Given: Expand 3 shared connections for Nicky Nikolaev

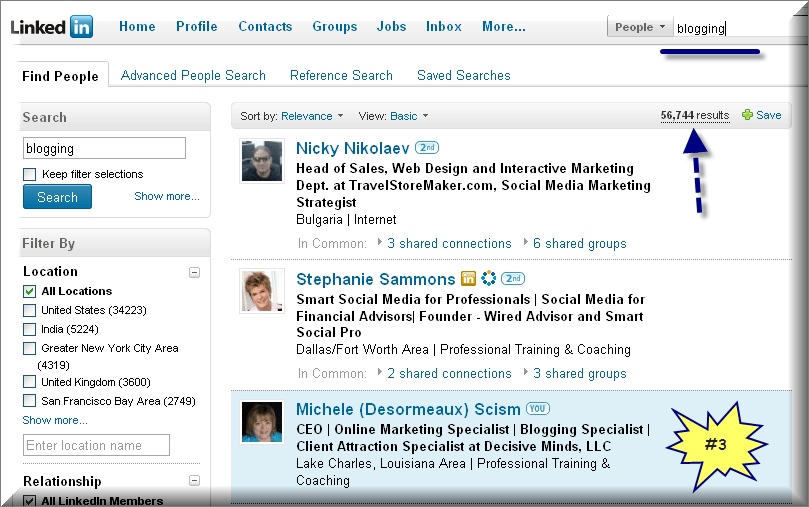Looking at the screenshot, I should (x=449, y=243).
